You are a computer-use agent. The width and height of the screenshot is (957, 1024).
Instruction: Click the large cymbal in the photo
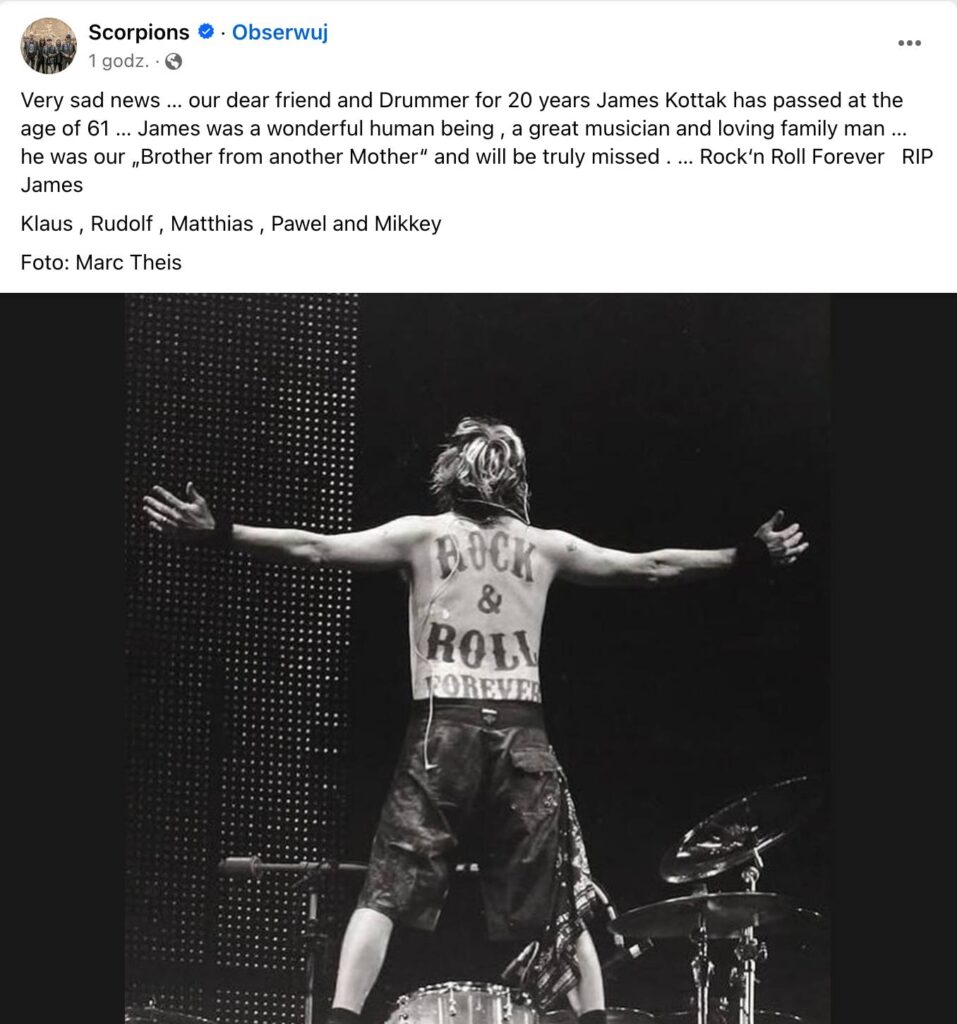click(x=738, y=830)
